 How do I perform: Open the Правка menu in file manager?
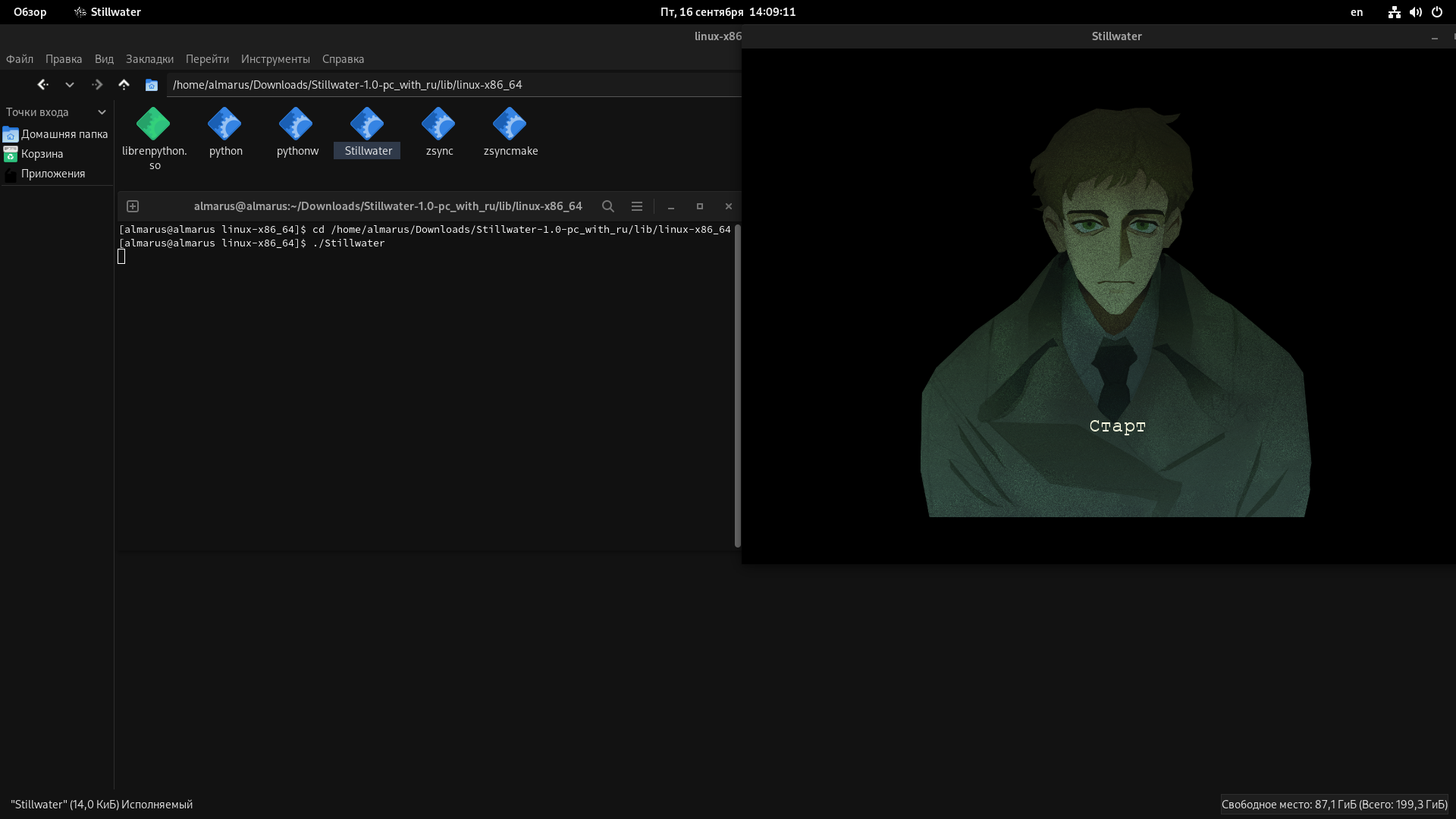tap(62, 58)
